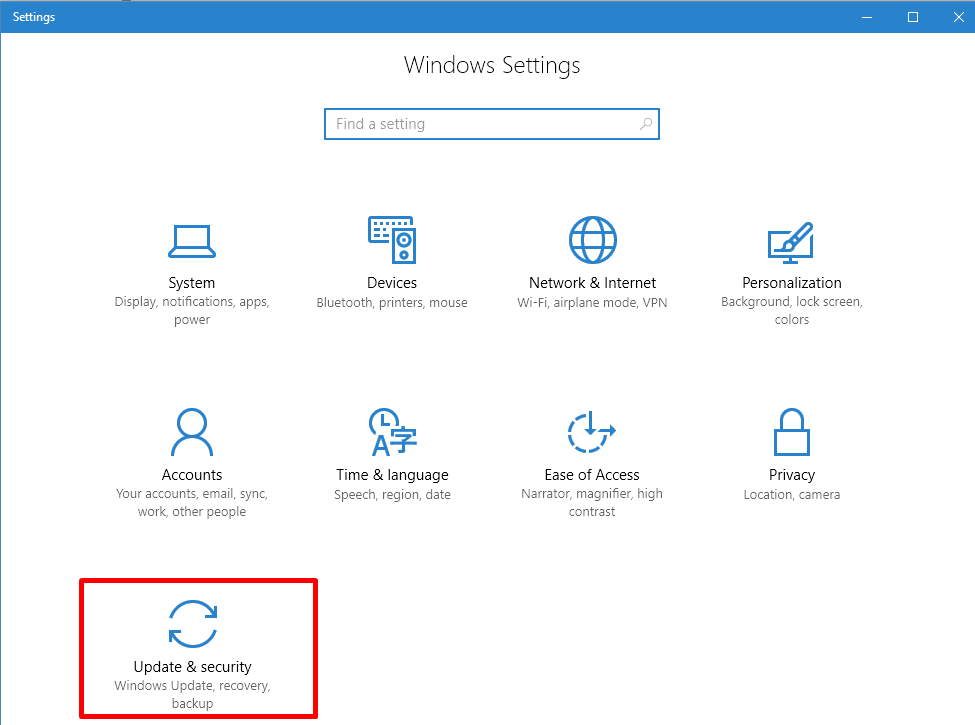Click 'Background, lock screen, colors' description
The height and width of the screenshot is (725, 975).
[x=792, y=310]
